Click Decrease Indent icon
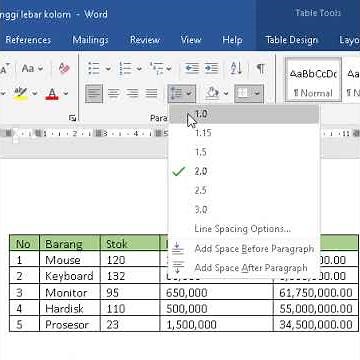The image size is (360, 360). click(x=192, y=68)
